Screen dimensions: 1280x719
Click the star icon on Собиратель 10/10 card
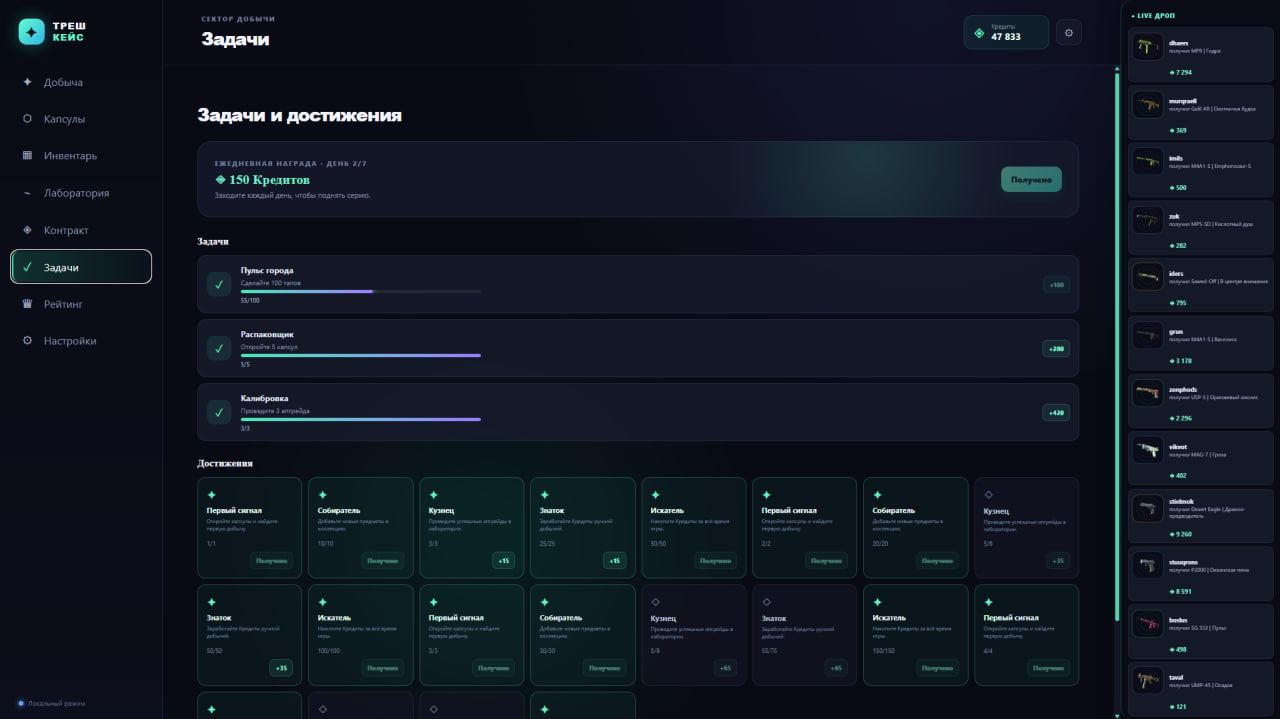click(x=322, y=495)
